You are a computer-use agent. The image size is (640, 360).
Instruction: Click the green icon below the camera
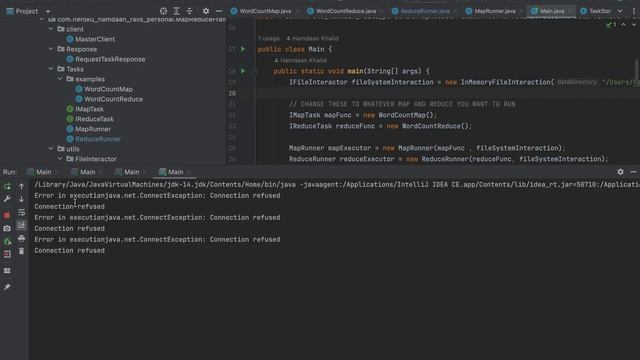pyautogui.click(x=7, y=242)
